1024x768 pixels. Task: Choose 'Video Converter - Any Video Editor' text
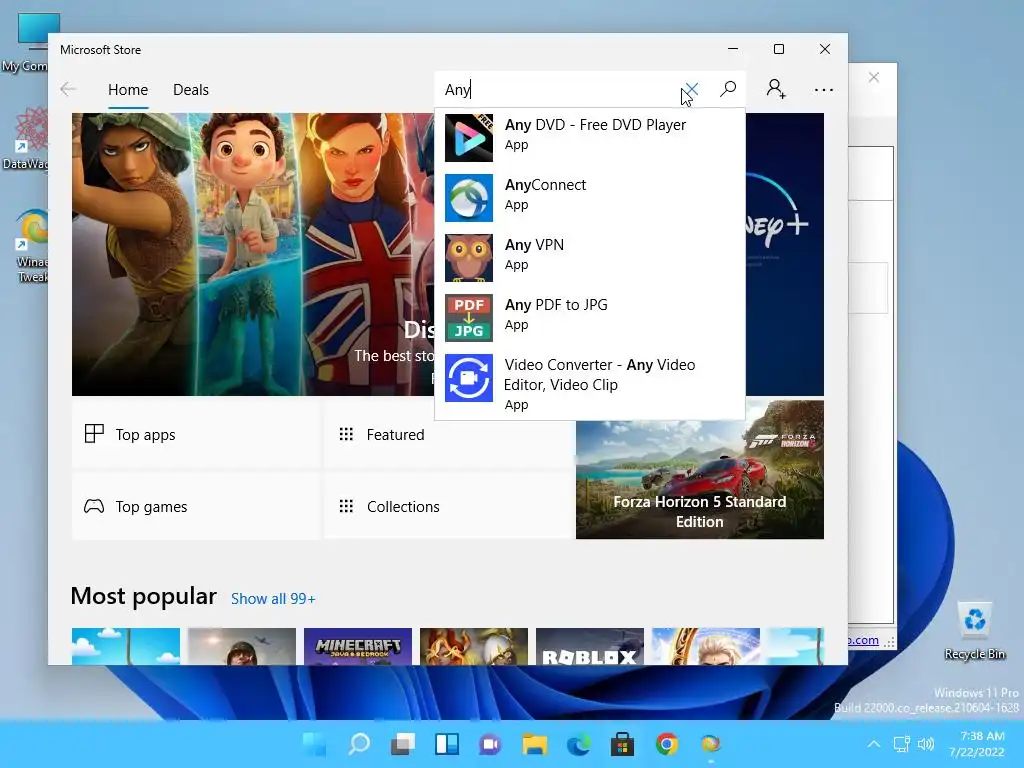point(600,375)
